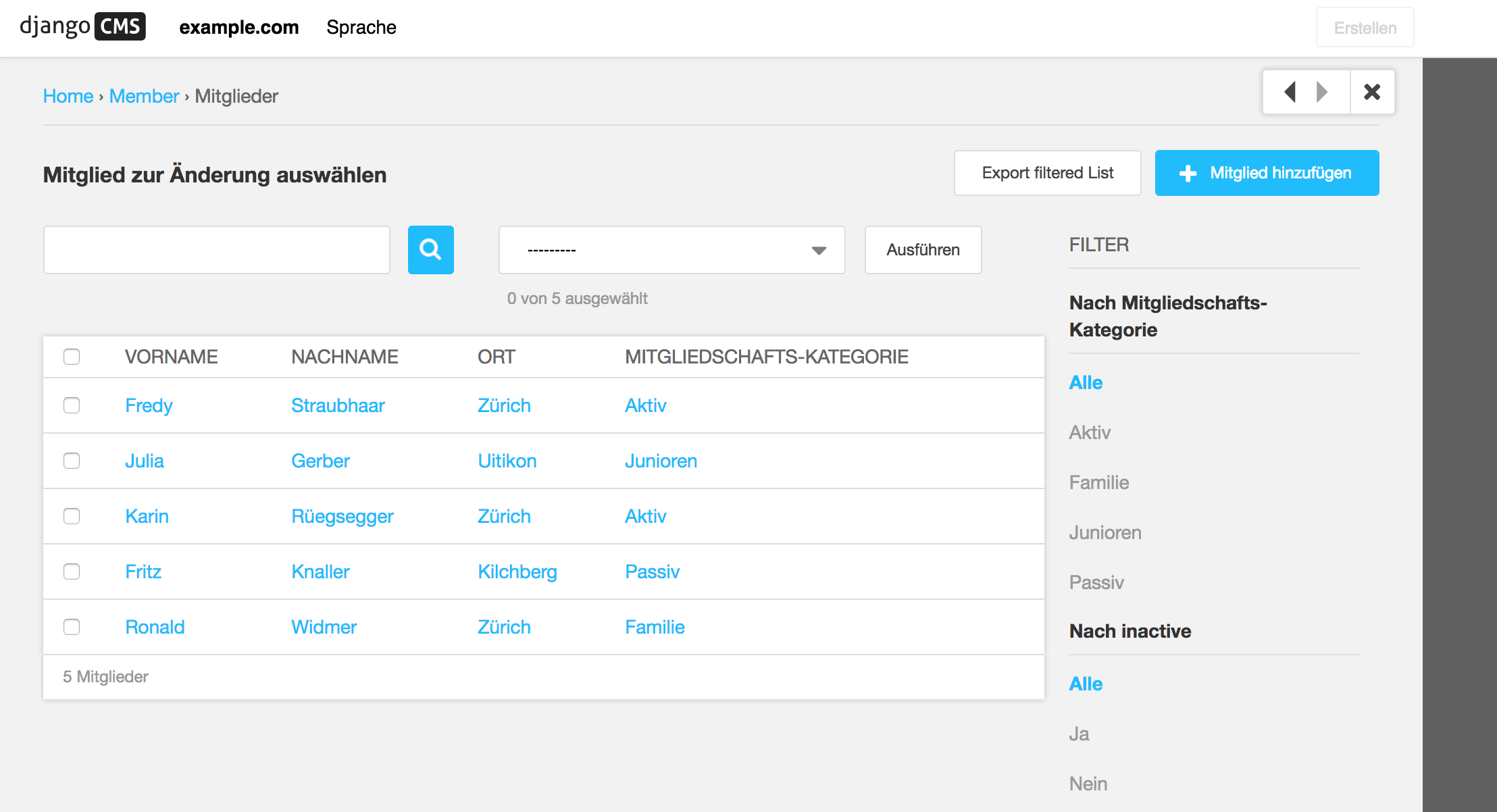Image resolution: width=1497 pixels, height=812 pixels.
Task: Check the box for Karin Rüegsegger
Action: point(72,516)
